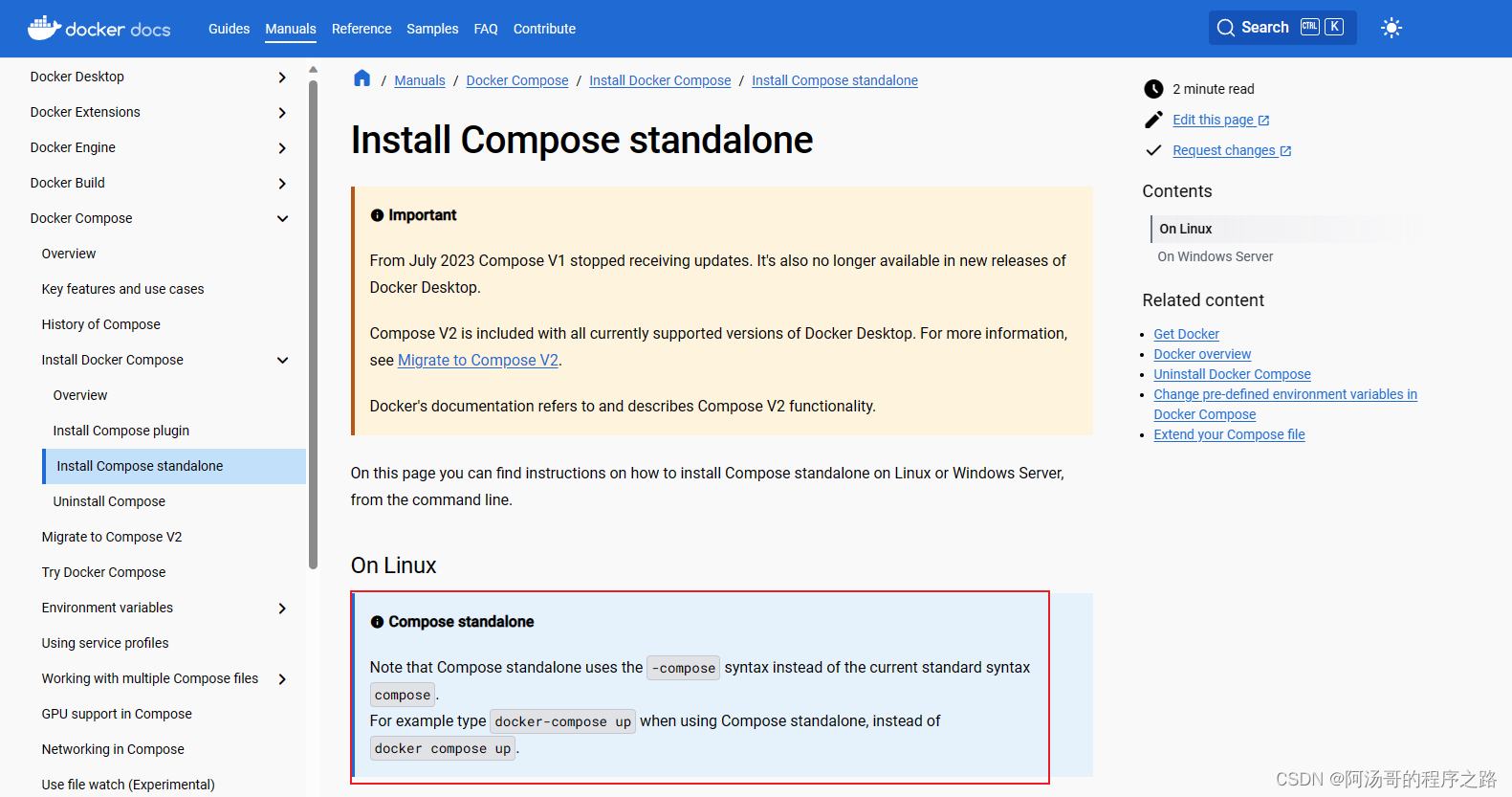1512x797 pixels.
Task: Collapse the Install Docker Compose section
Action: [x=282, y=360]
